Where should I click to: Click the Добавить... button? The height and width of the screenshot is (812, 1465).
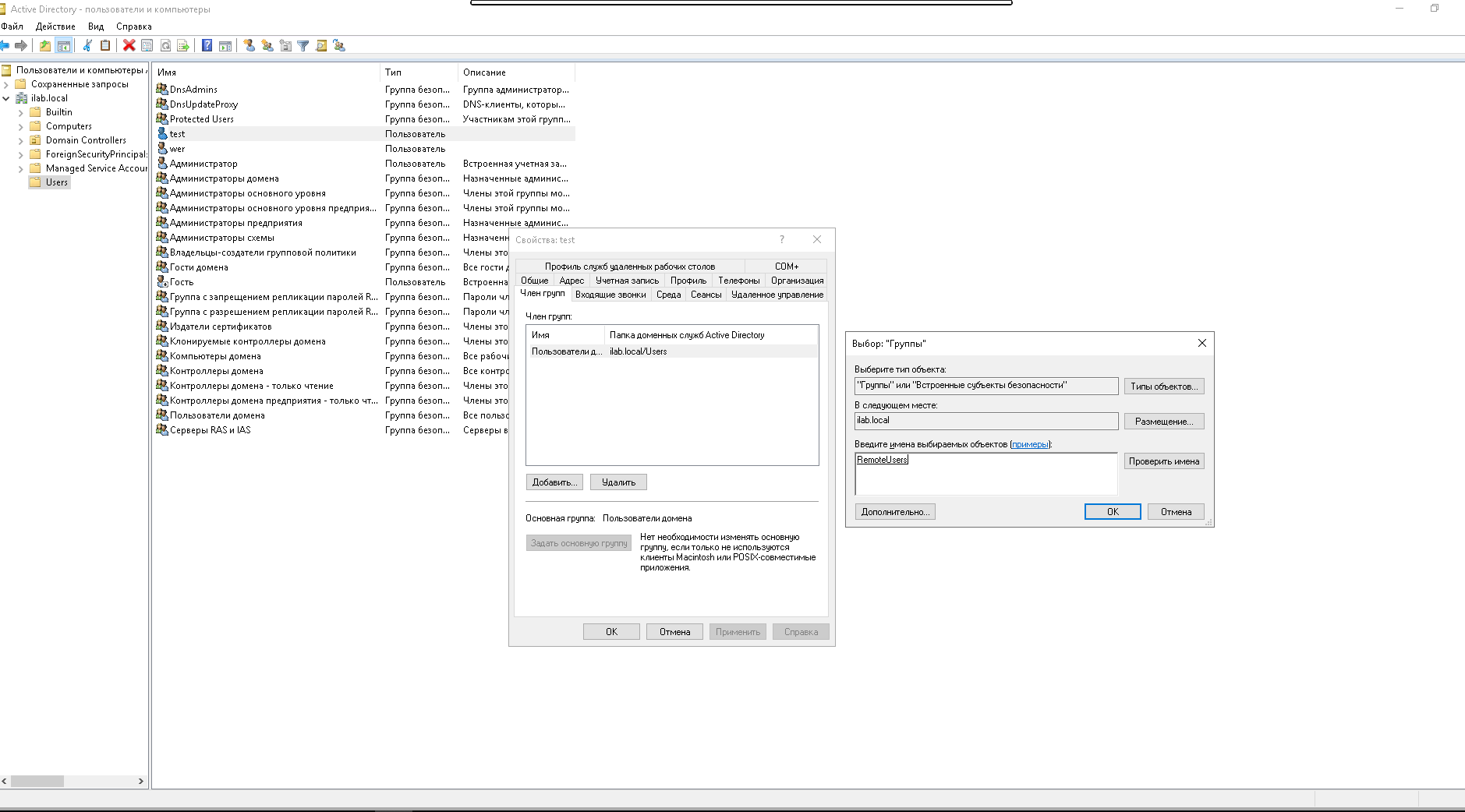pyautogui.click(x=554, y=482)
